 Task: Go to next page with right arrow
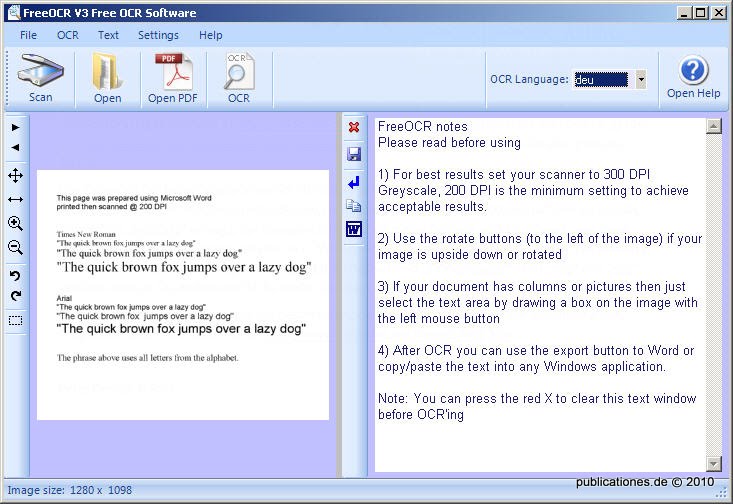[x=15, y=127]
